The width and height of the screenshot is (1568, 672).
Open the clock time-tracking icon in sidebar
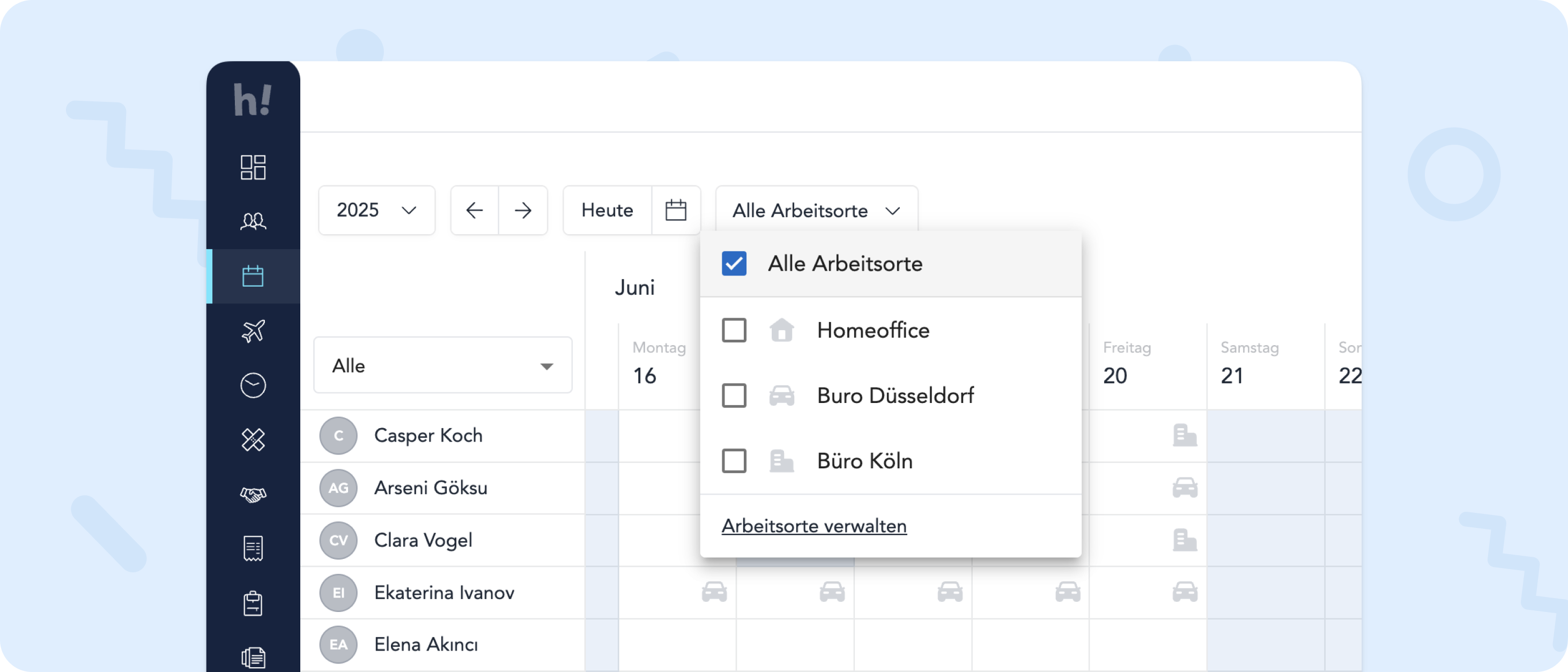253,385
